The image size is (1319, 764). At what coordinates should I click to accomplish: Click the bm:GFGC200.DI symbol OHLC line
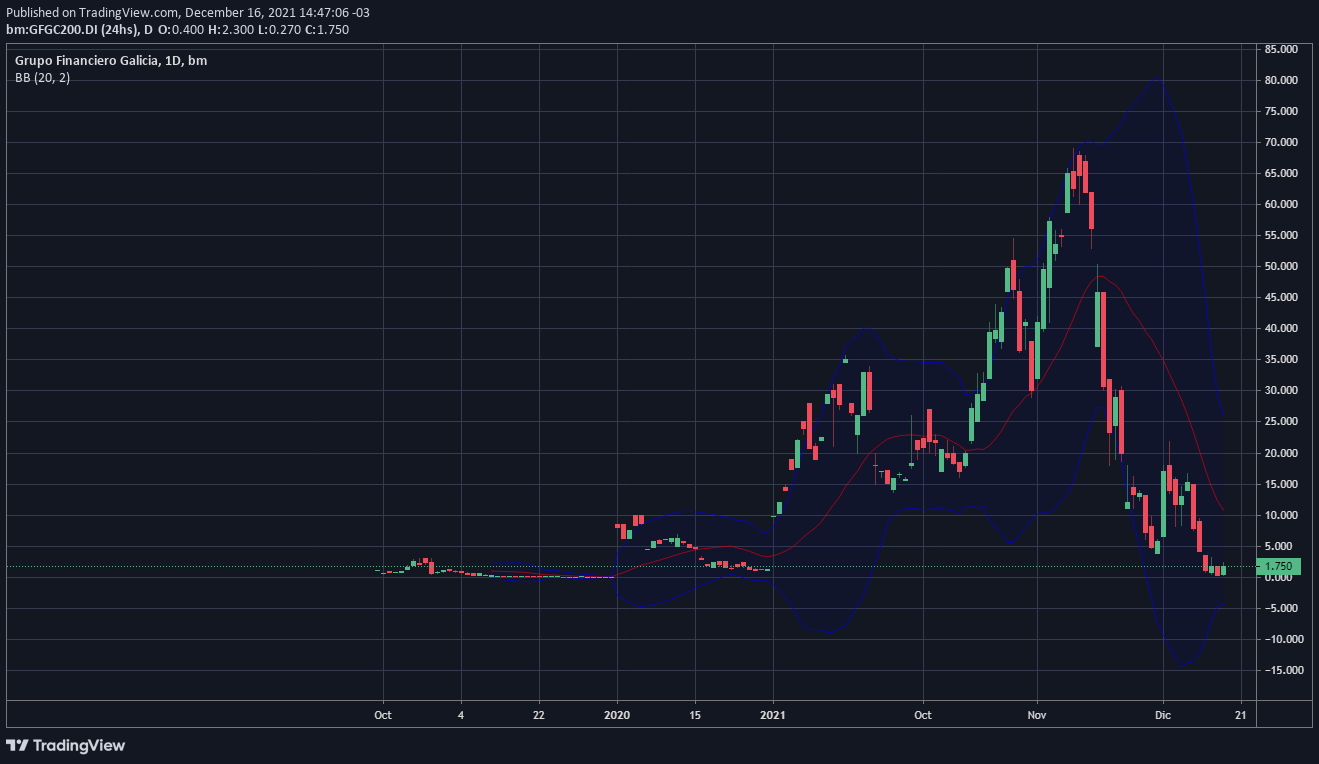(177, 30)
